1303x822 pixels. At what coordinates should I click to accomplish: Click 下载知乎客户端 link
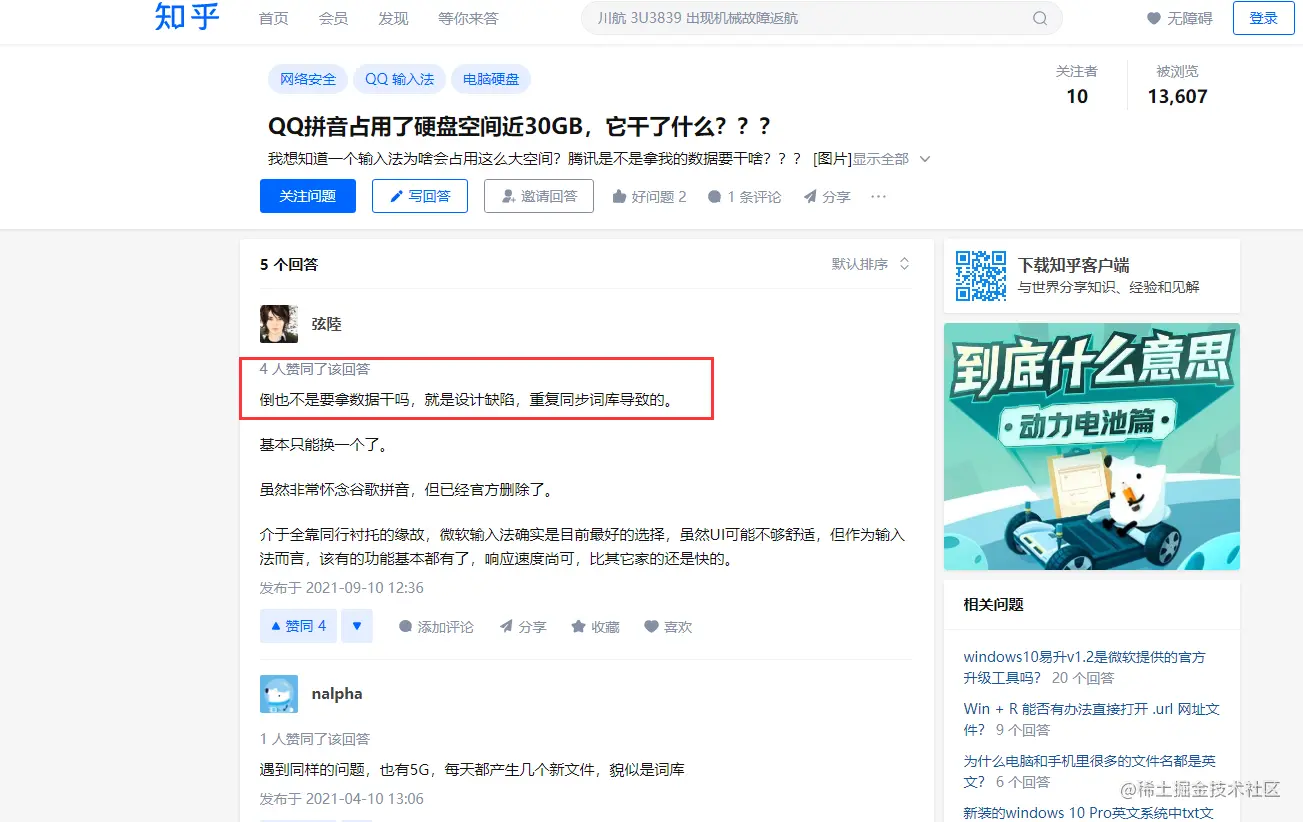[x=1073, y=265]
